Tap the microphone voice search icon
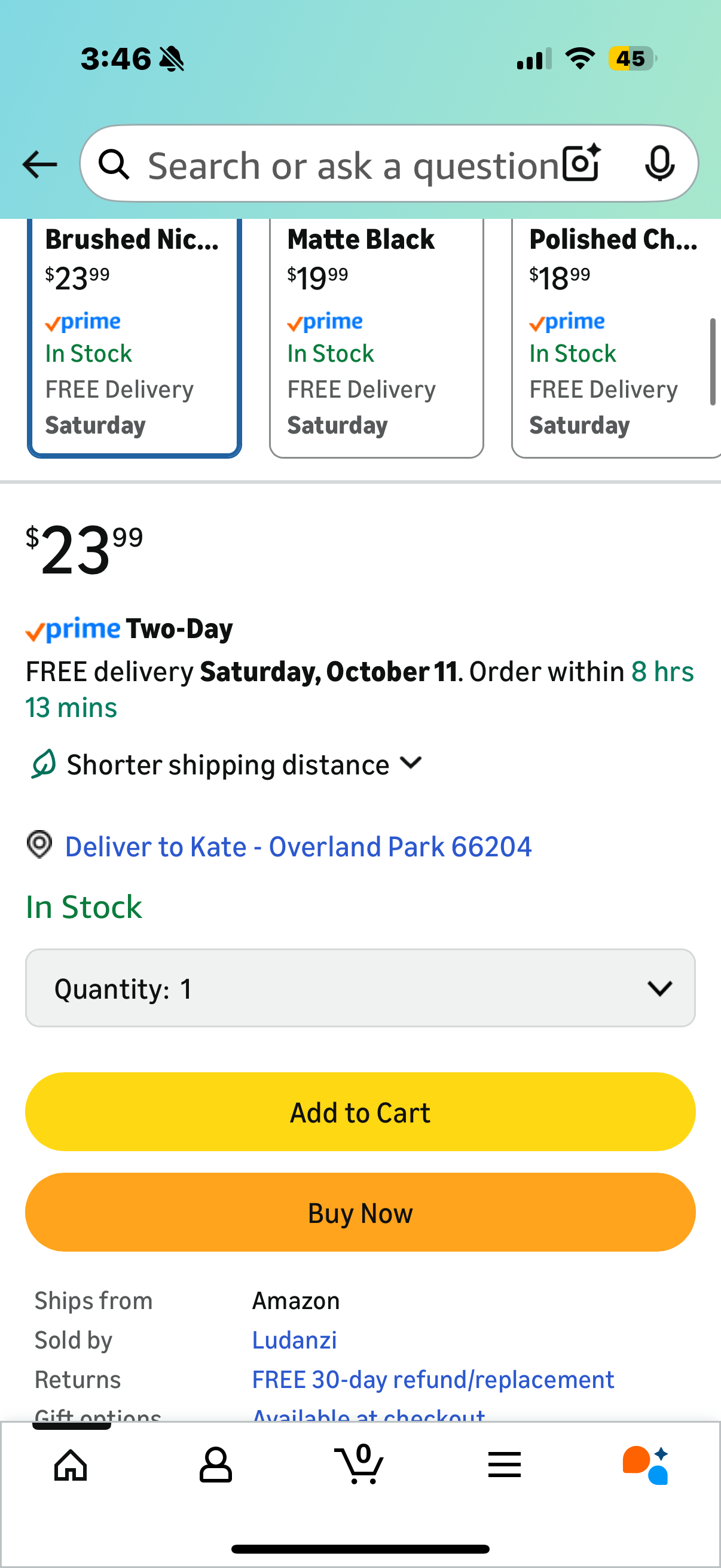Viewport: 721px width, 1568px height. (x=659, y=164)
